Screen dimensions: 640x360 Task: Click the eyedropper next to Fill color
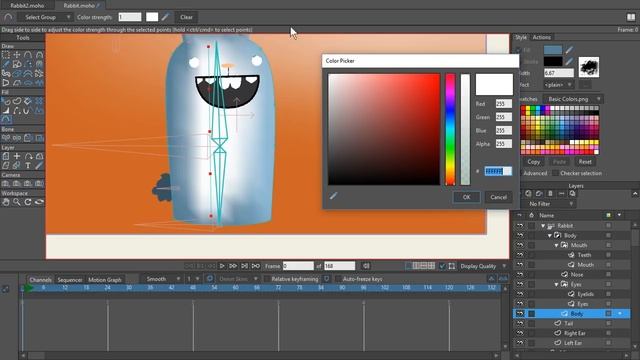pos(569,50)
